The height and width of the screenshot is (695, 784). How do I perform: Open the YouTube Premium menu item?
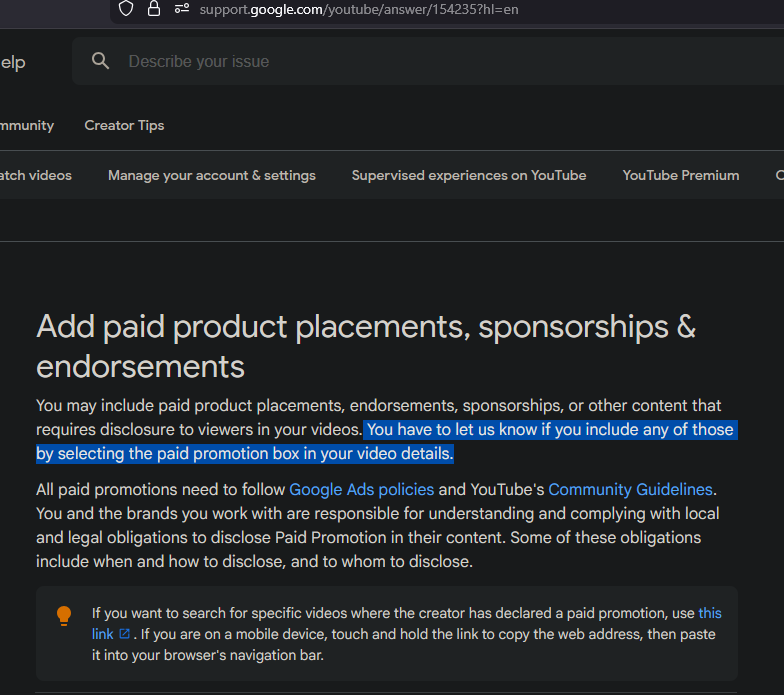tap(680, 176)
